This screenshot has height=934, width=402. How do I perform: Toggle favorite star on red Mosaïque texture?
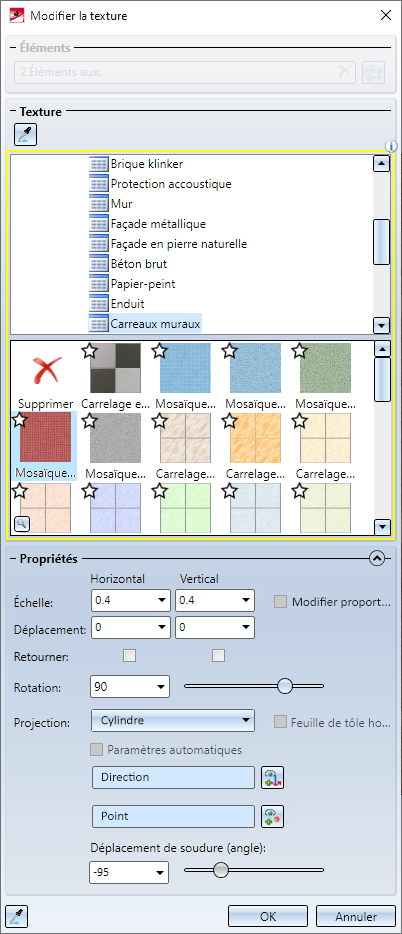pyautogui.click(x=20, y=420)
